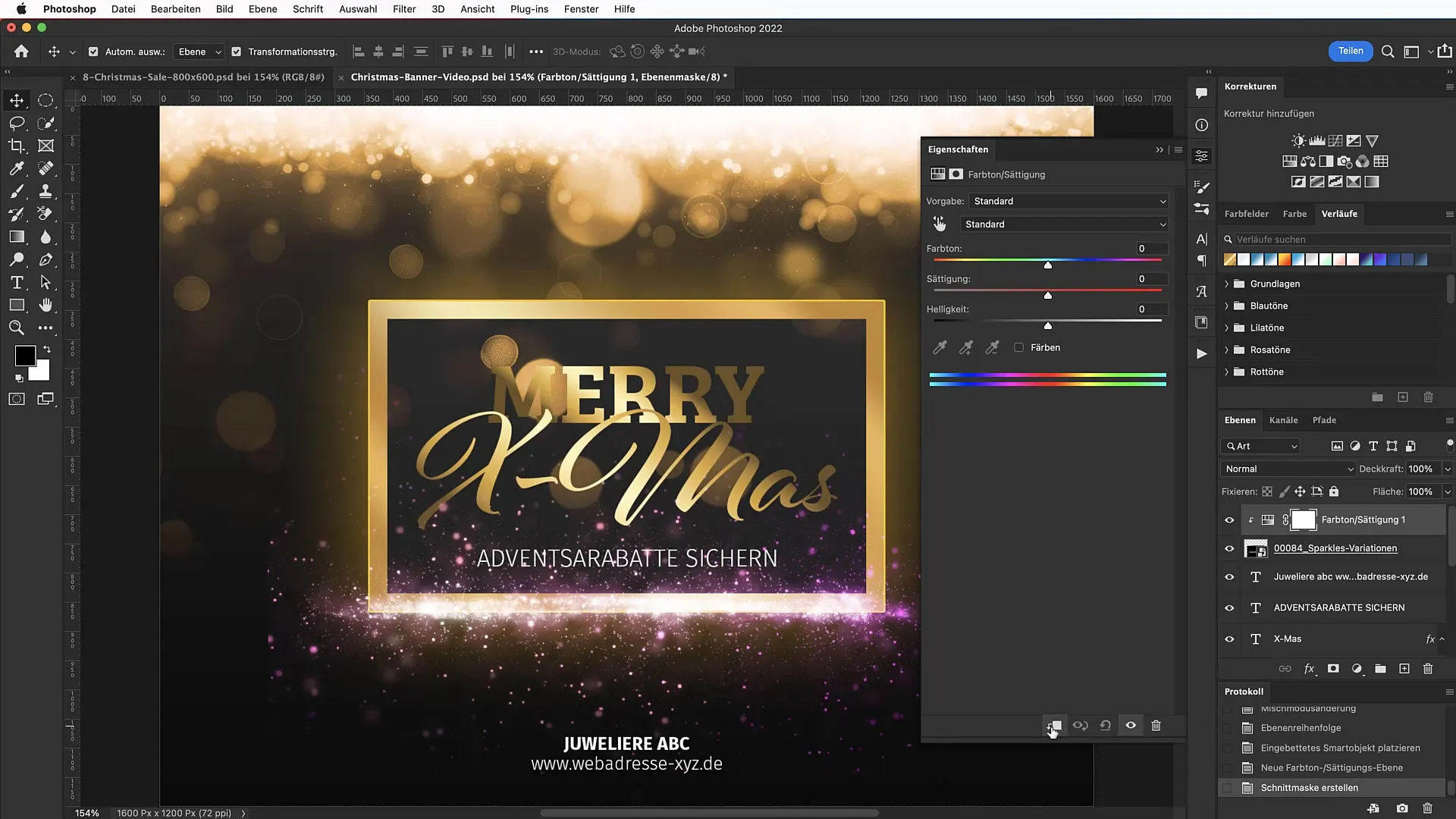The width and height of the screenshot is (1456, 819).
Task: Select the Crop tool
Action: 17,146
